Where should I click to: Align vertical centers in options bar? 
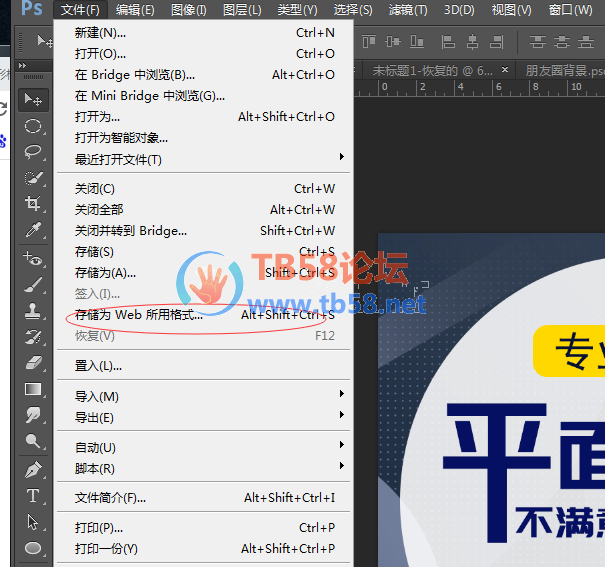393,41
